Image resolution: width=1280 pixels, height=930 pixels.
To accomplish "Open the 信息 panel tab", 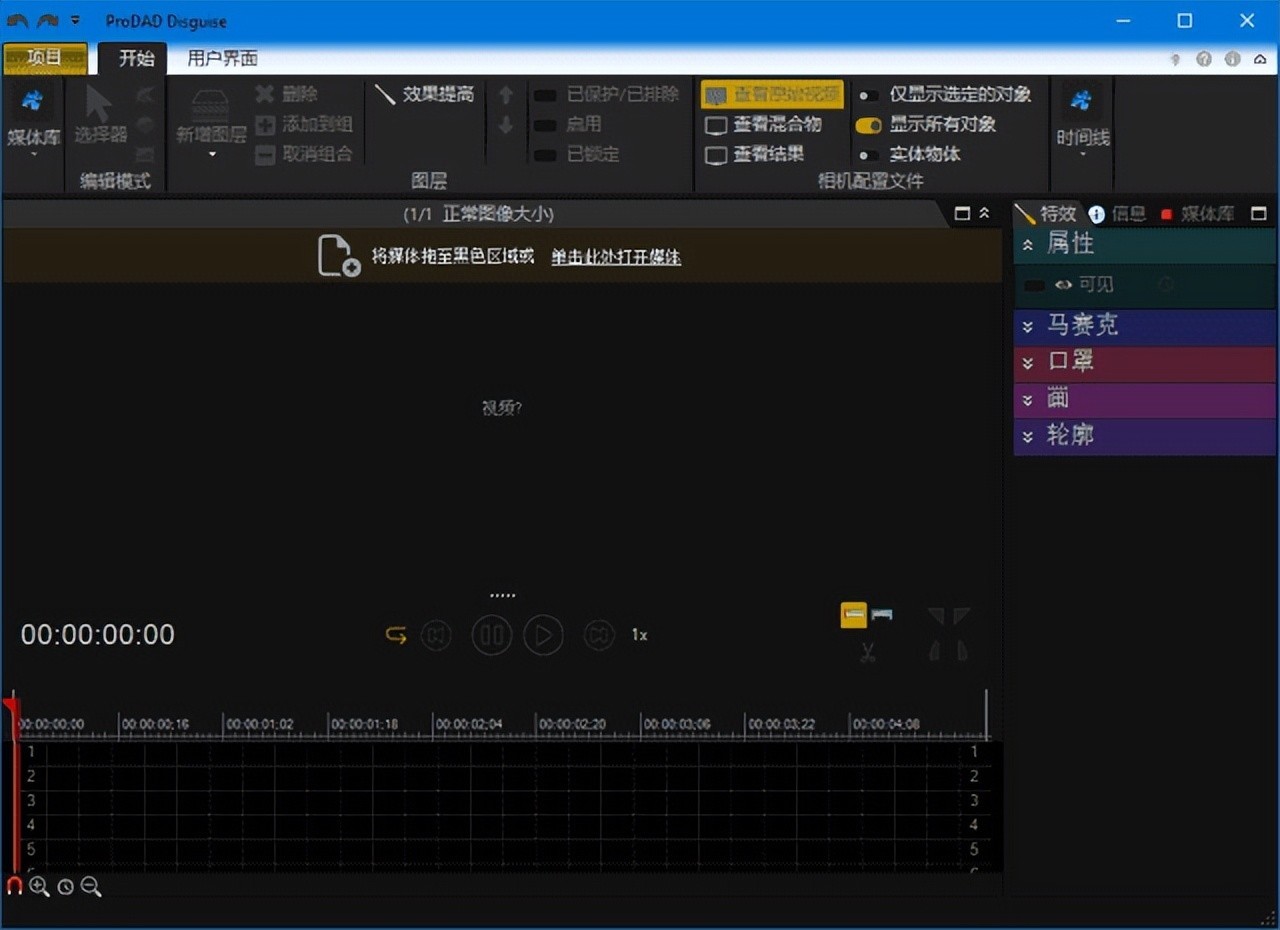I will (1118, 214).
